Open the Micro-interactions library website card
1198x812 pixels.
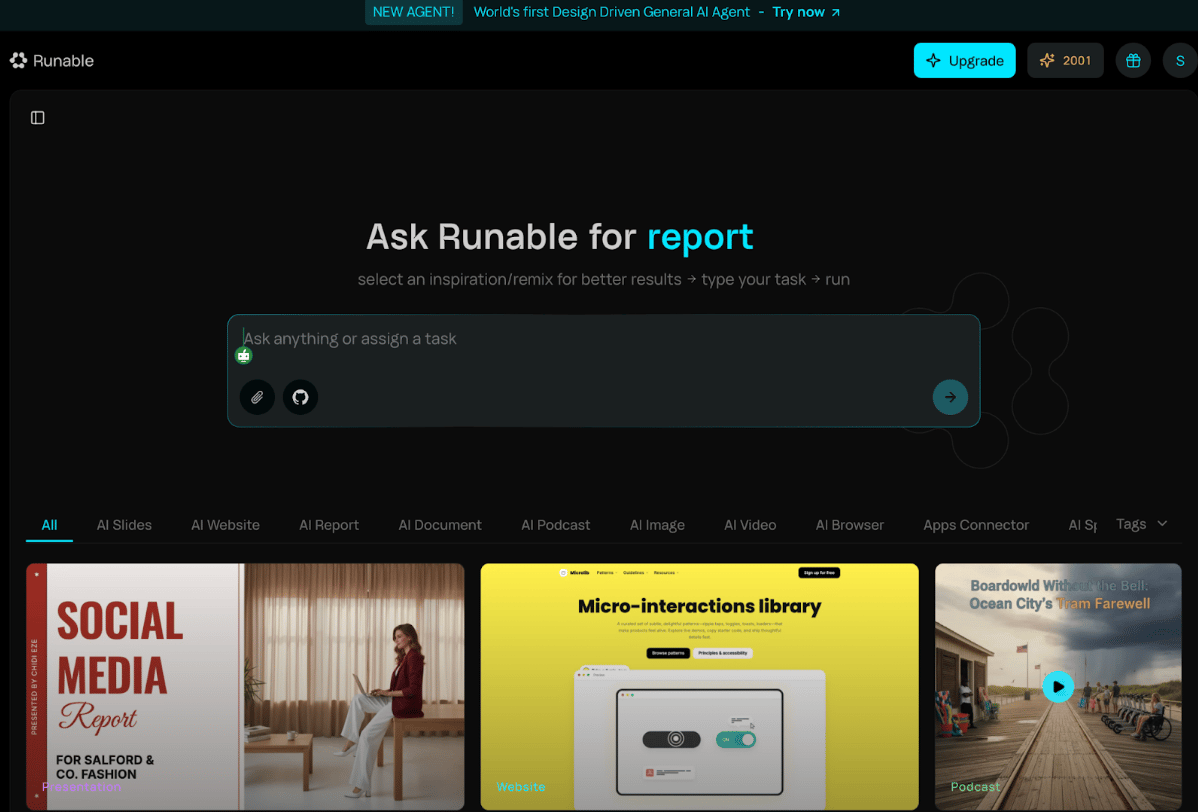699,687
